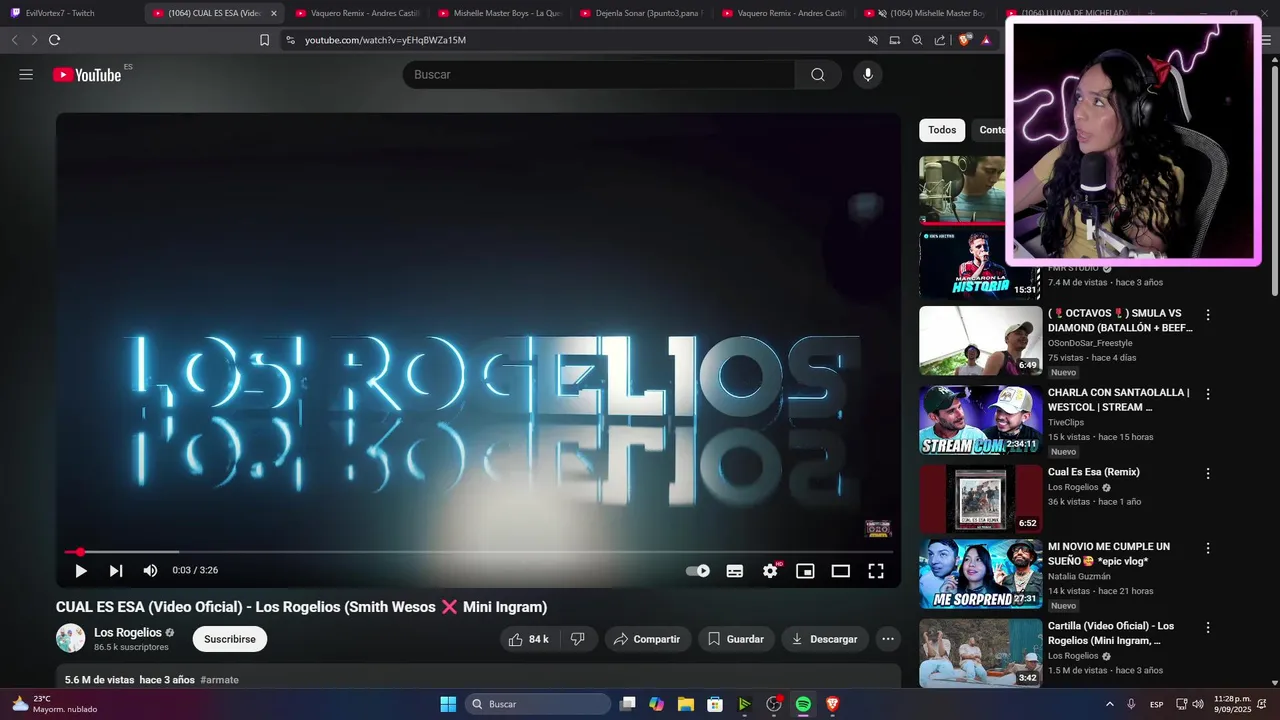
Task: Open options for CHARLA CON SANTAOLALLA video
Action: 1208,394
